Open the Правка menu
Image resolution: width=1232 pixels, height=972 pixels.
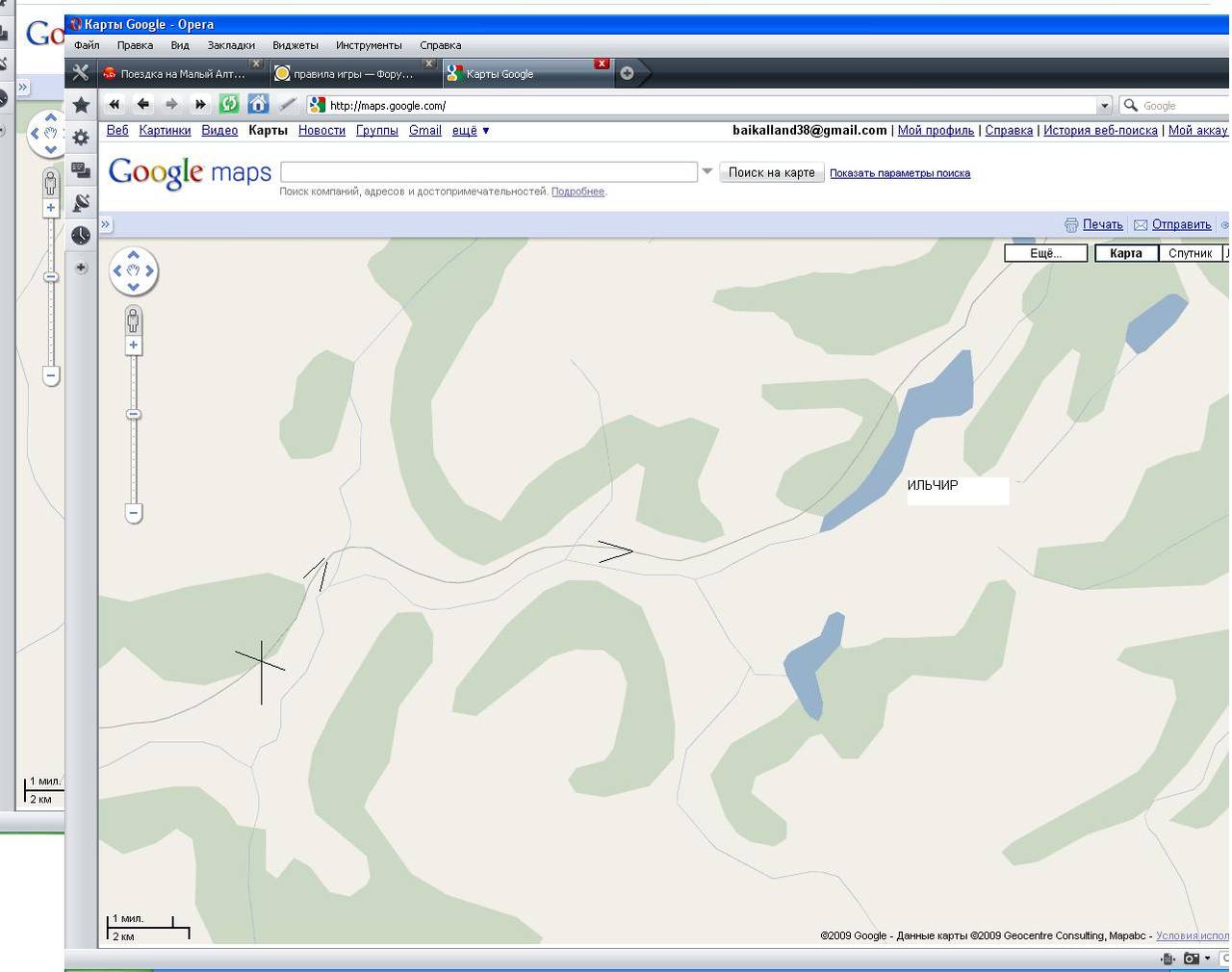click(135, 45)
